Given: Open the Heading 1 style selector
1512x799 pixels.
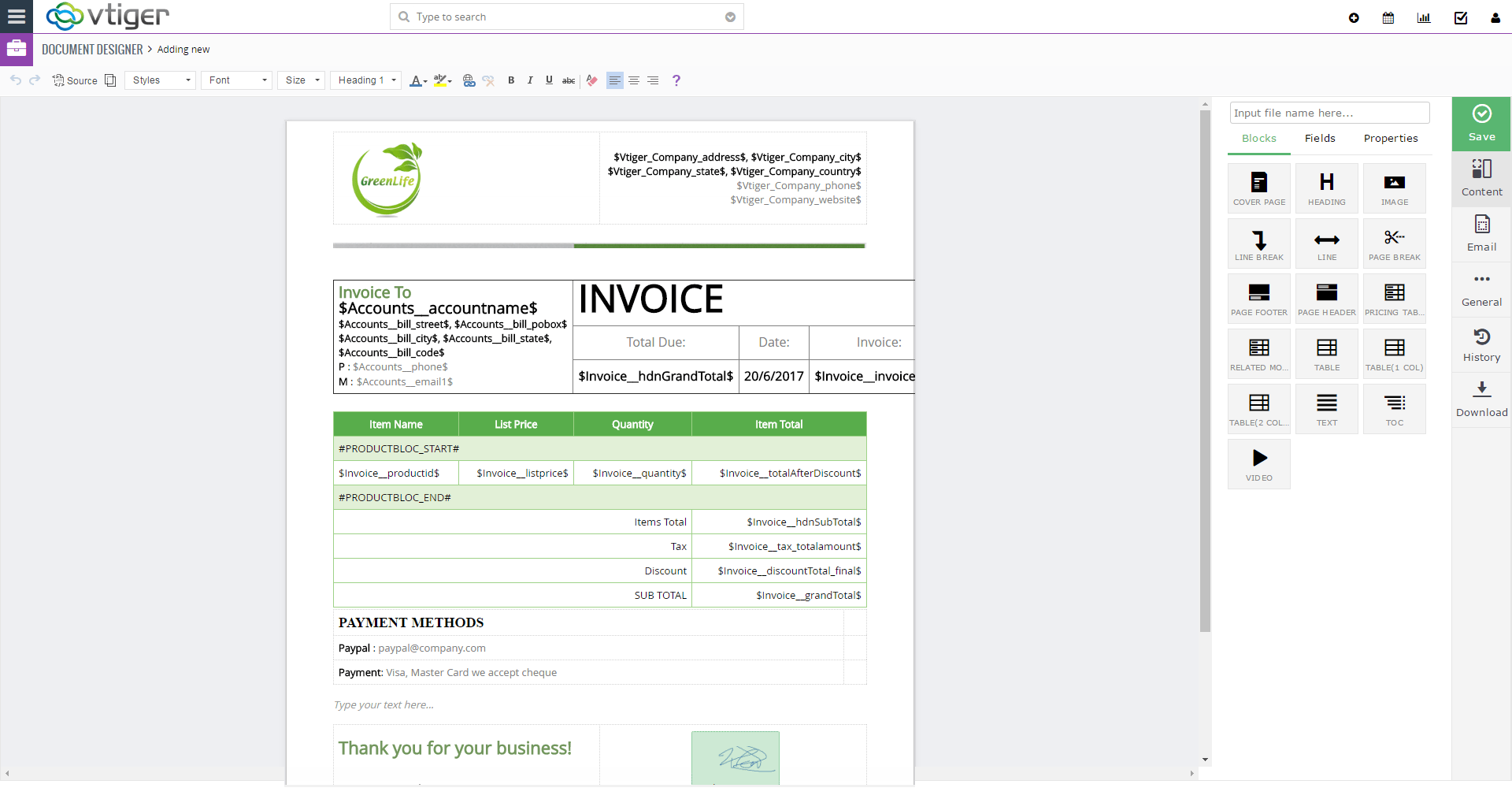Looking at the screenshot, I should (365, 80).
